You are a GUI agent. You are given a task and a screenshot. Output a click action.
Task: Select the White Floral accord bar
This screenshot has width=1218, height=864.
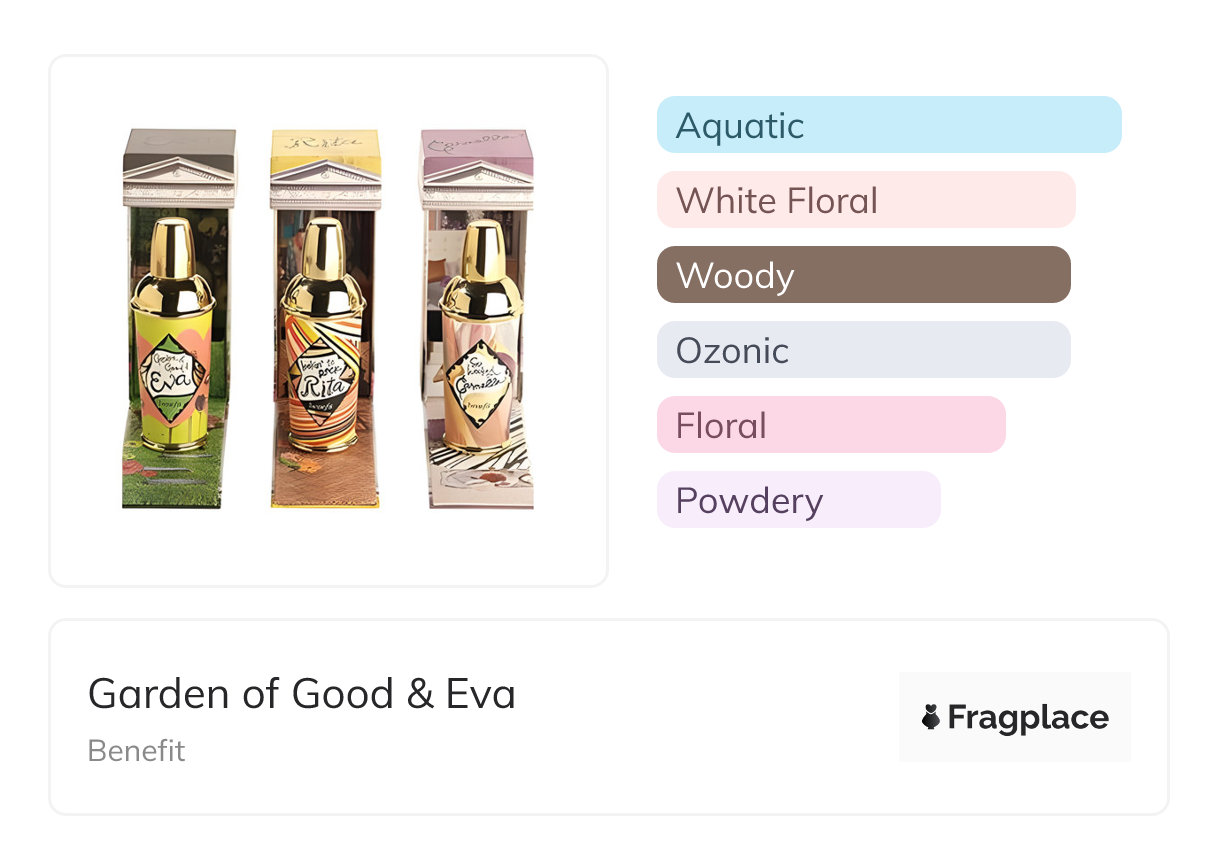[865, 200]
